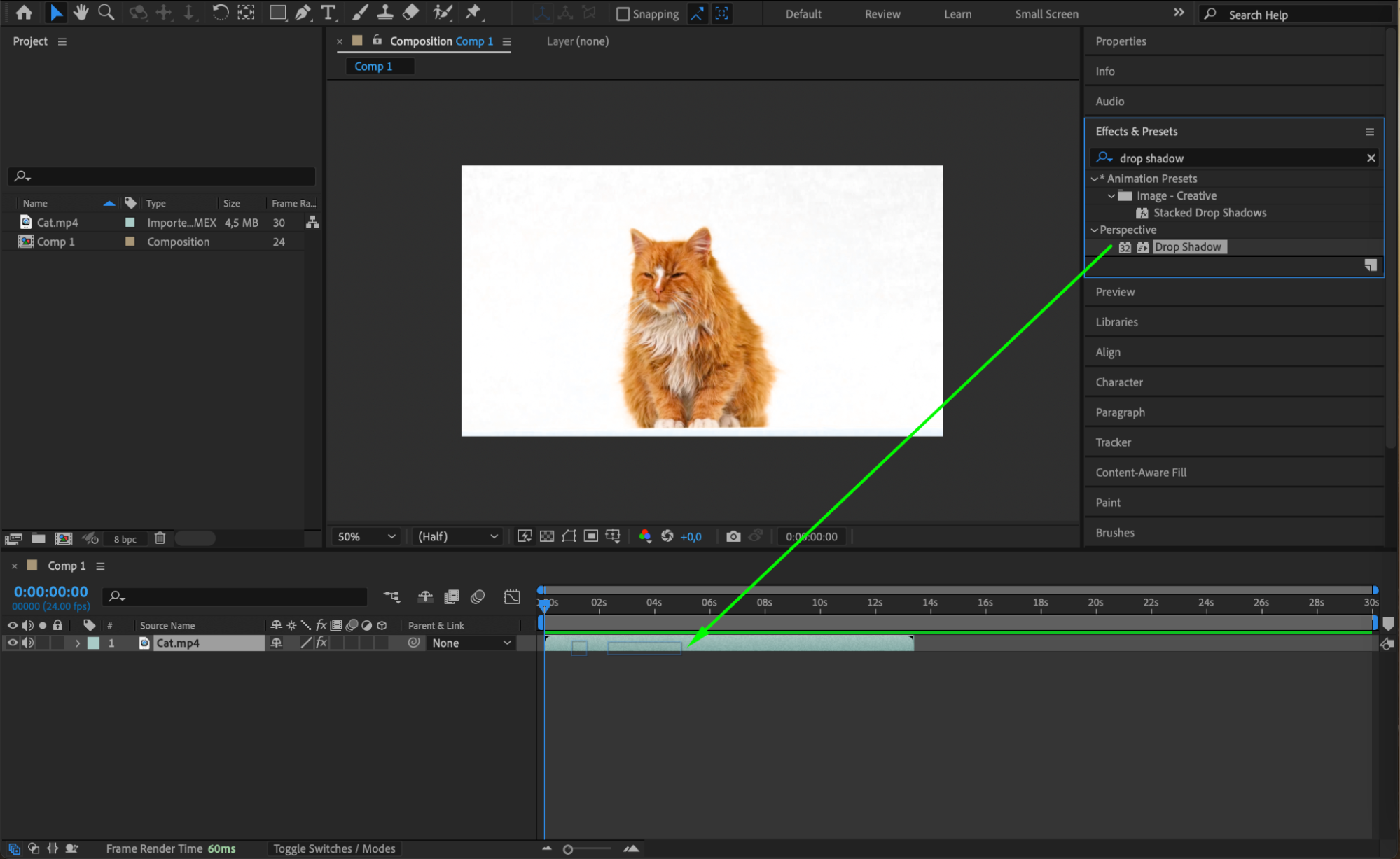Select Cat.mp4 in the Project panel

click(x=57, y=223)
